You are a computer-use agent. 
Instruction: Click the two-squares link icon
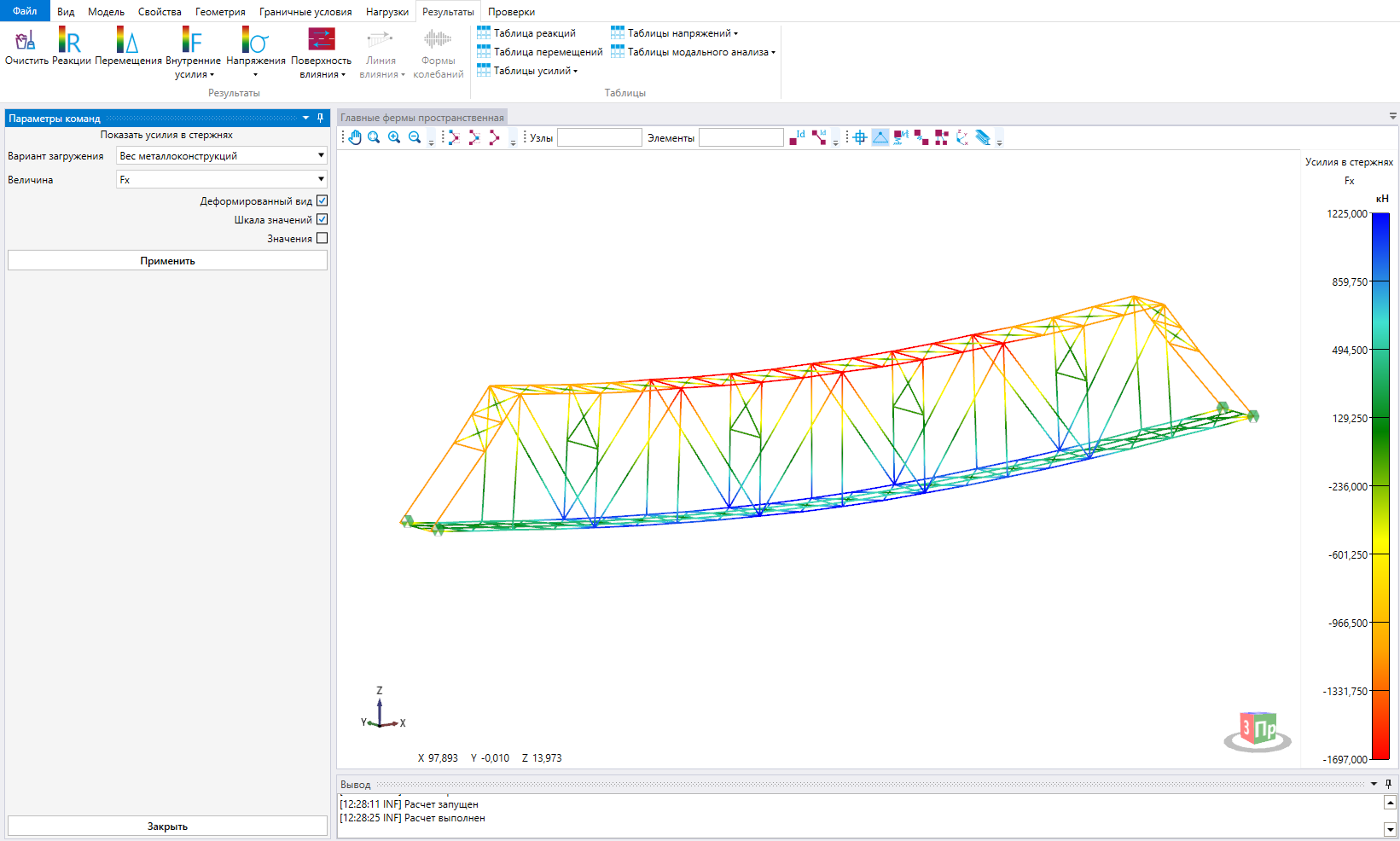pos(921,137)
